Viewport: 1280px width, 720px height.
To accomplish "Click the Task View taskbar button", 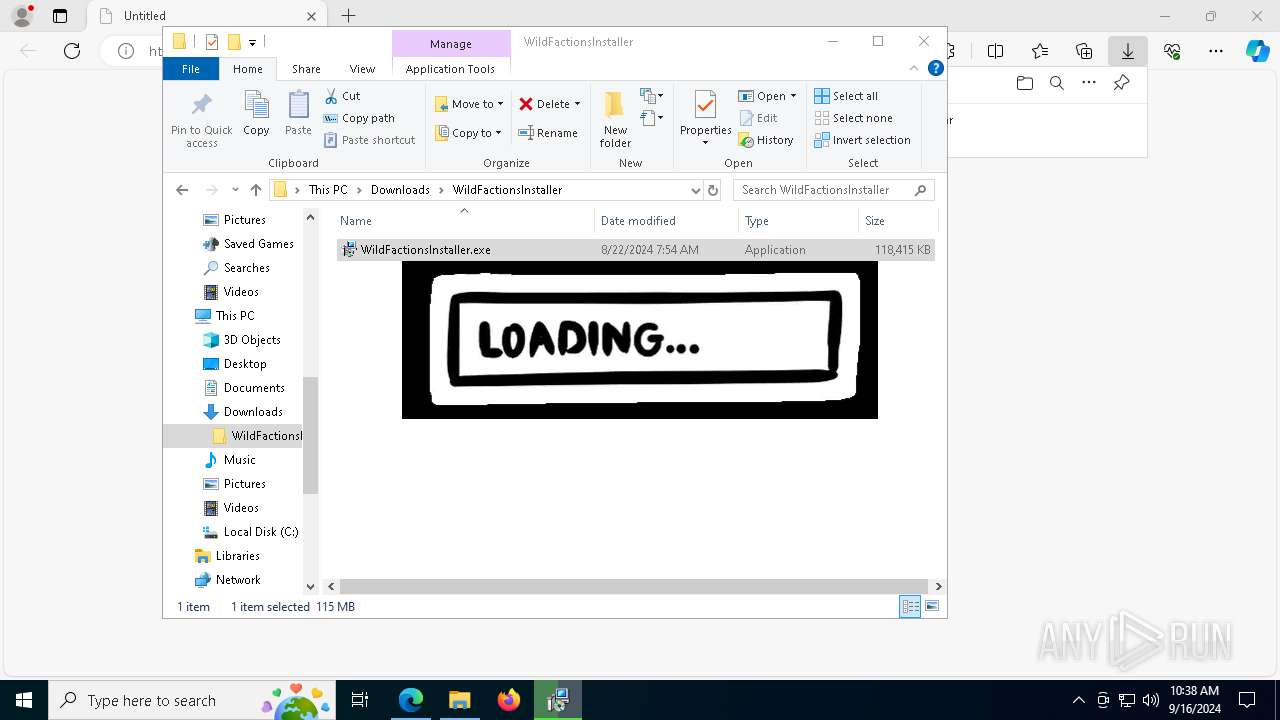I will (x=360, y=700).
